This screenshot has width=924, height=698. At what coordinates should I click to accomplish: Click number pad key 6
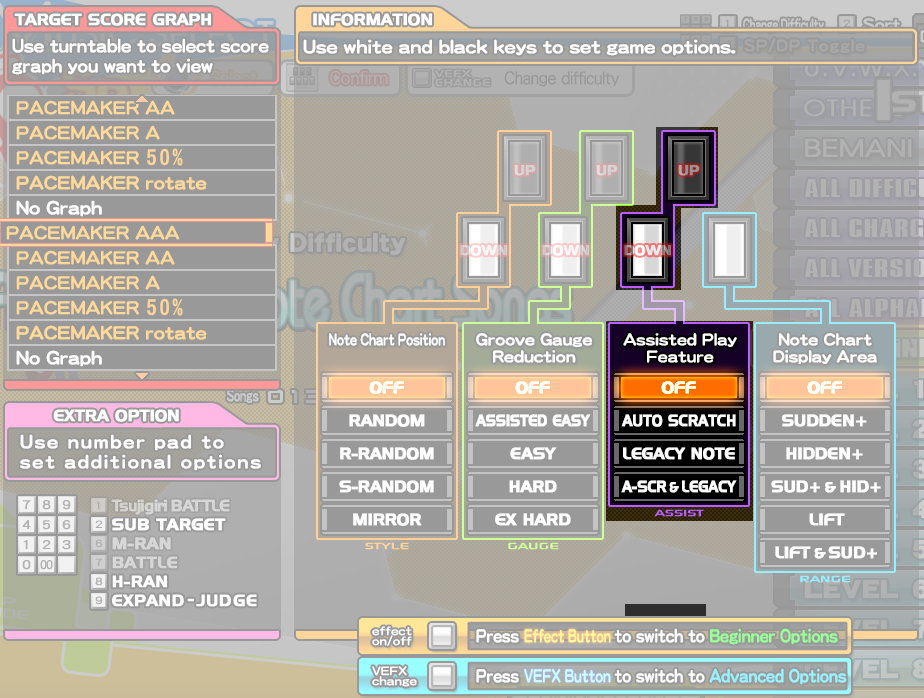click(x=67, y=525)
